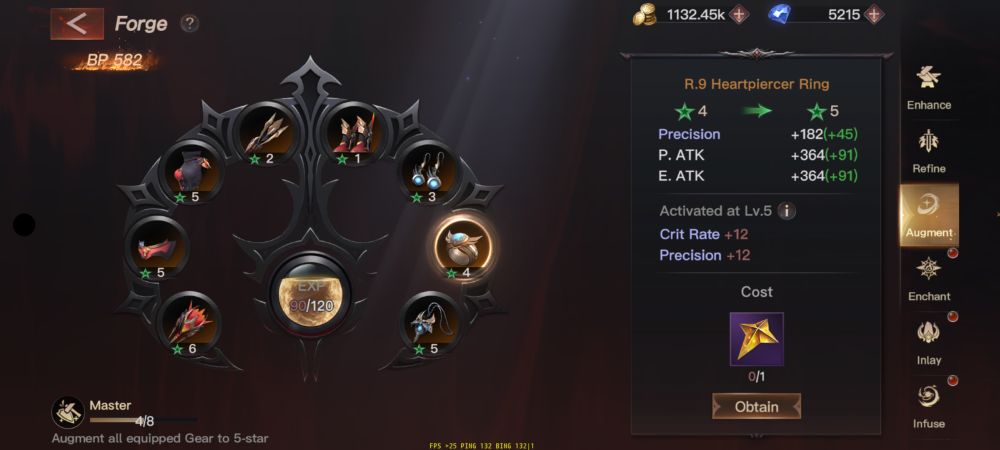Select the 6-star helmet gear slot
The width and height of the screenshot is (1000, 450).
[x=189, y=323]
